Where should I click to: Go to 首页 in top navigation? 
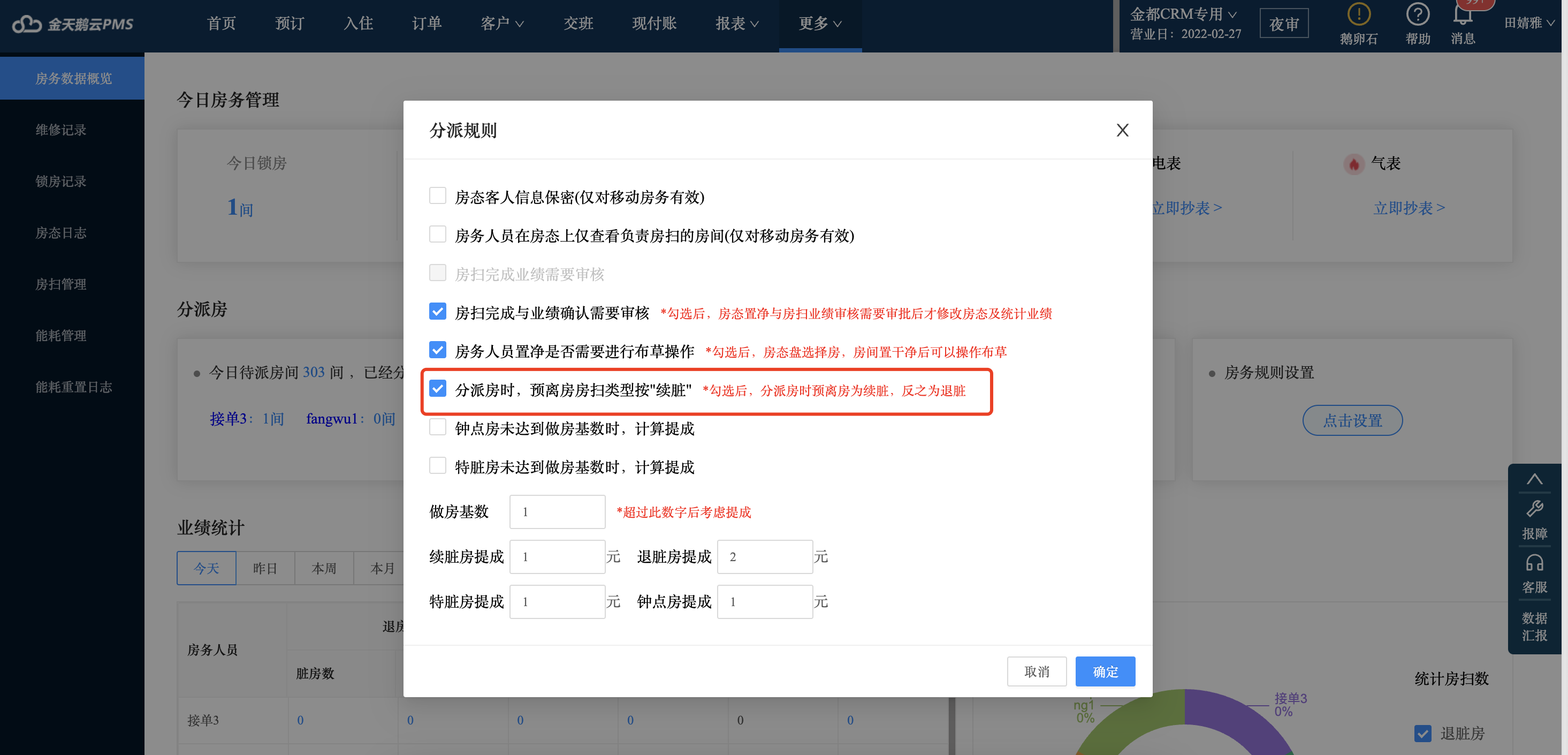[221, 24]
